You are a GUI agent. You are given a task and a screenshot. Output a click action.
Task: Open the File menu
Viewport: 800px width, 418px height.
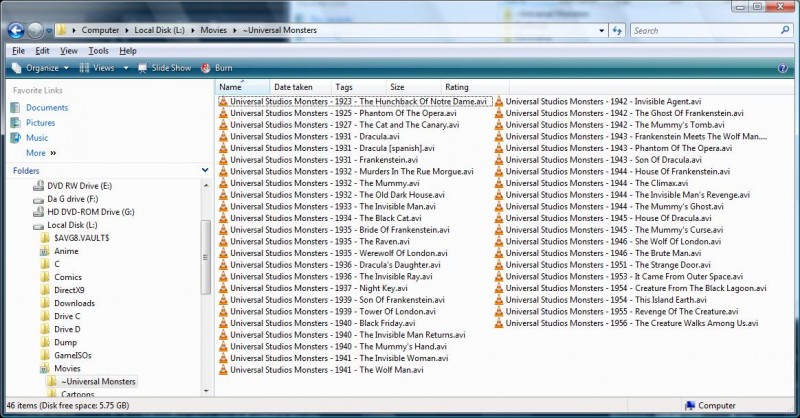[x=18, y=51]
